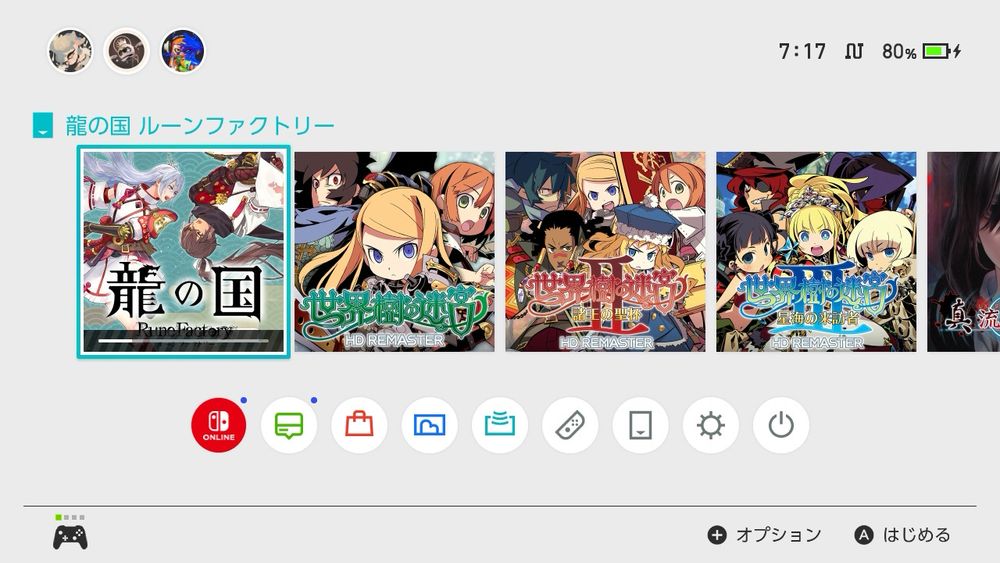
Task: Open the News icon
Action: click(x=289, y=425)
